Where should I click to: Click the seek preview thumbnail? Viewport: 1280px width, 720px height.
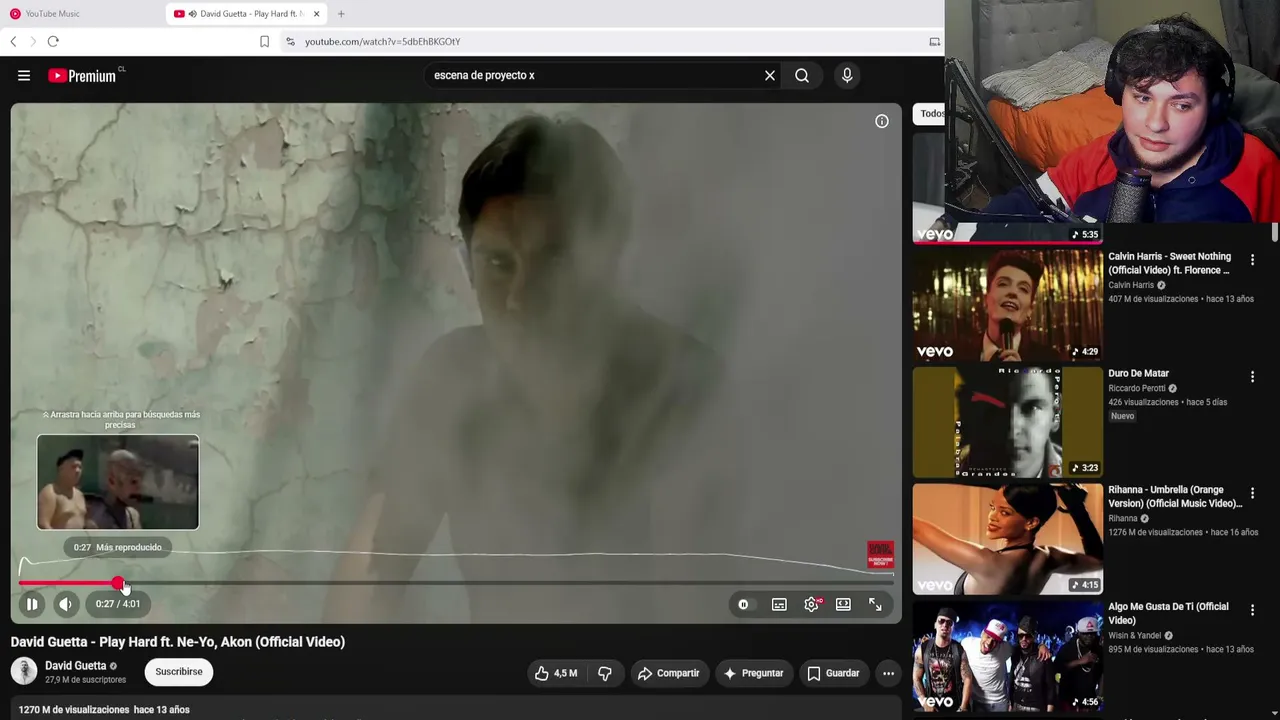(x=118, y=482)
